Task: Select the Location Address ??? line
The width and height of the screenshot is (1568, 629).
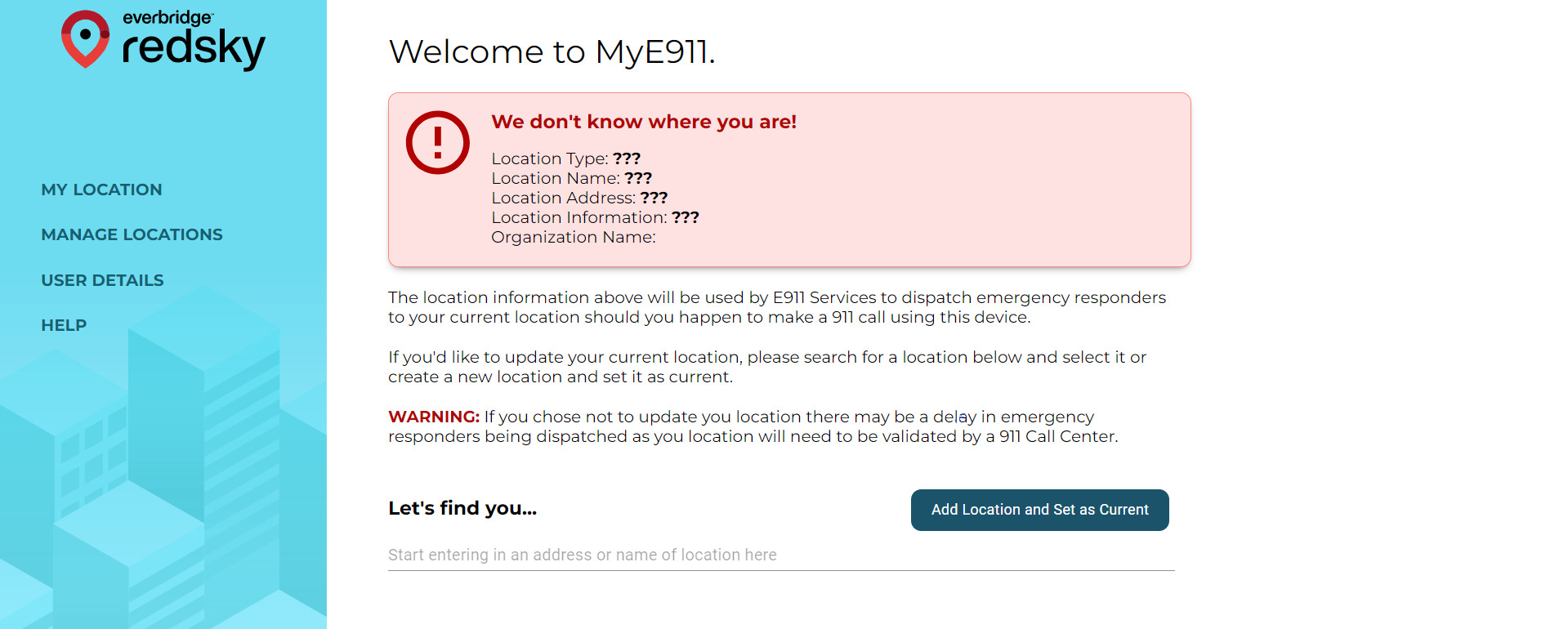Action: coord(579,198)
